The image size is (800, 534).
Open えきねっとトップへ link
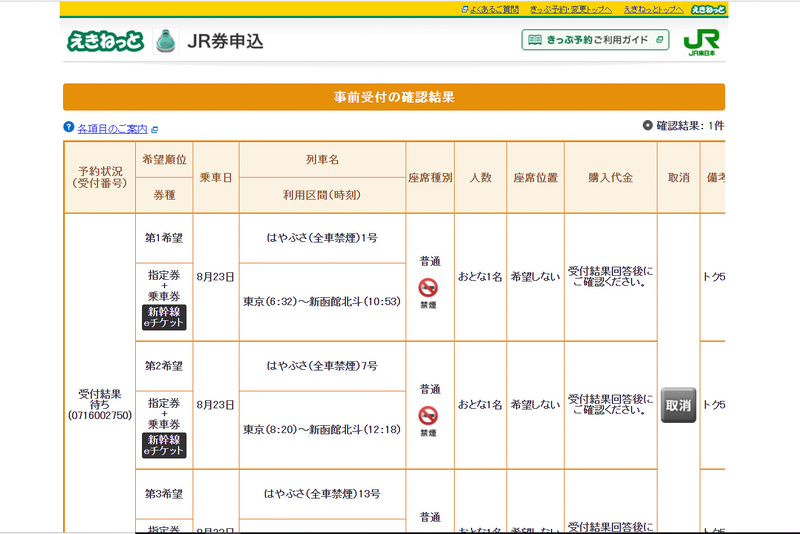[x=654, y=9]
